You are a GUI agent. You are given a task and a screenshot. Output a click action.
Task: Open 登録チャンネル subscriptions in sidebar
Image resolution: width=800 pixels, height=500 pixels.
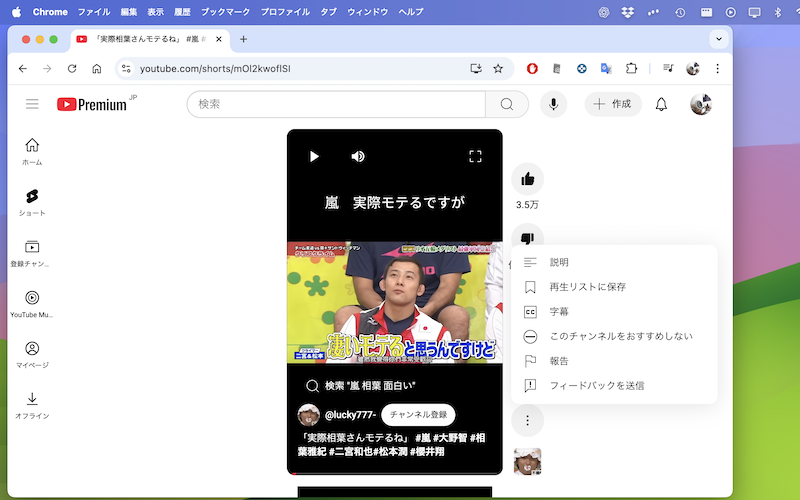pos(32,254)
